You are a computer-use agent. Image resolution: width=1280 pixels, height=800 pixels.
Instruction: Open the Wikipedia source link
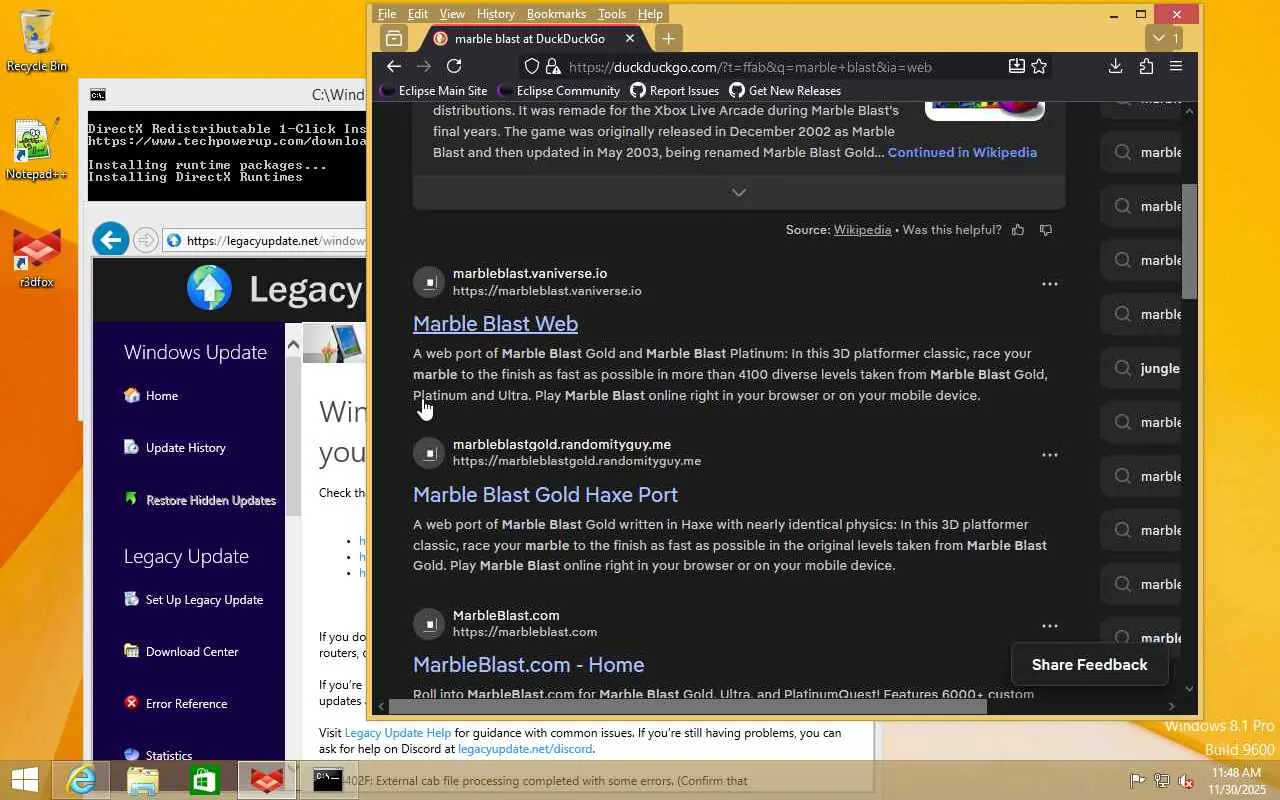[x=862, y=230]
